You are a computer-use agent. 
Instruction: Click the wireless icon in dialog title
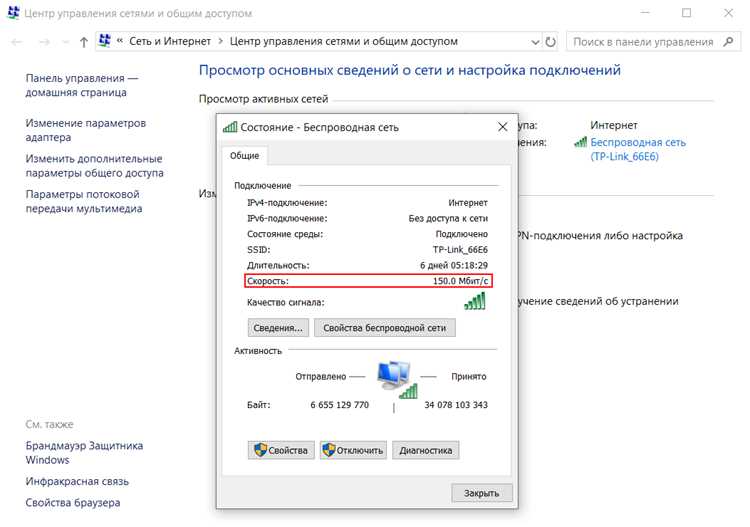pos(230,127)
